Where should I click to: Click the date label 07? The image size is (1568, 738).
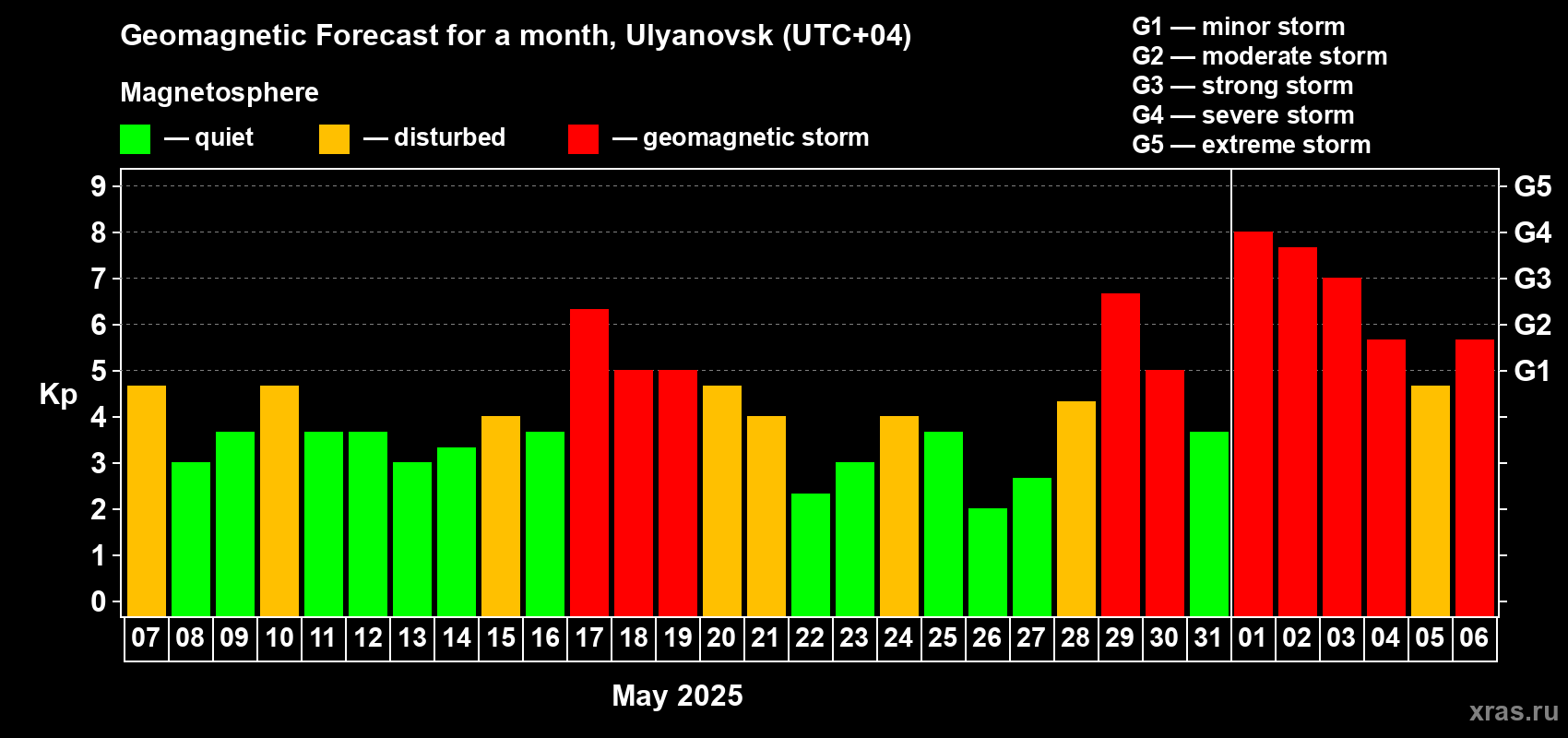146,637
